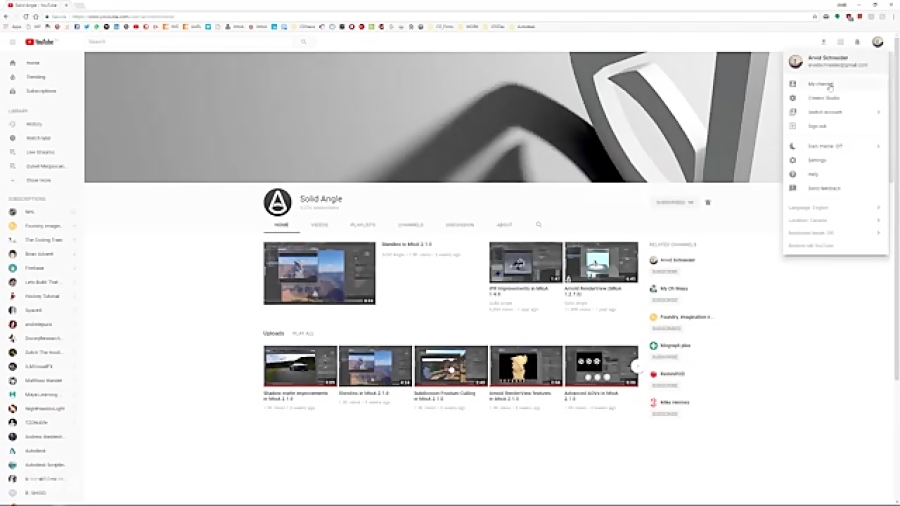This screenshot has height=506, width=900.
Task: Click the Solid Angle channel avatar
Action: pos(277,202)
